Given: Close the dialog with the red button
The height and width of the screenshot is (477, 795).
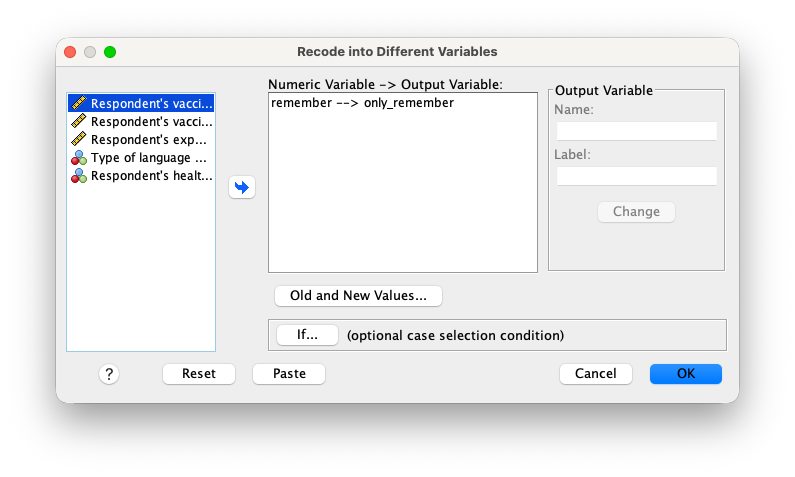Looking at the screenshot, I should [70, 52].
